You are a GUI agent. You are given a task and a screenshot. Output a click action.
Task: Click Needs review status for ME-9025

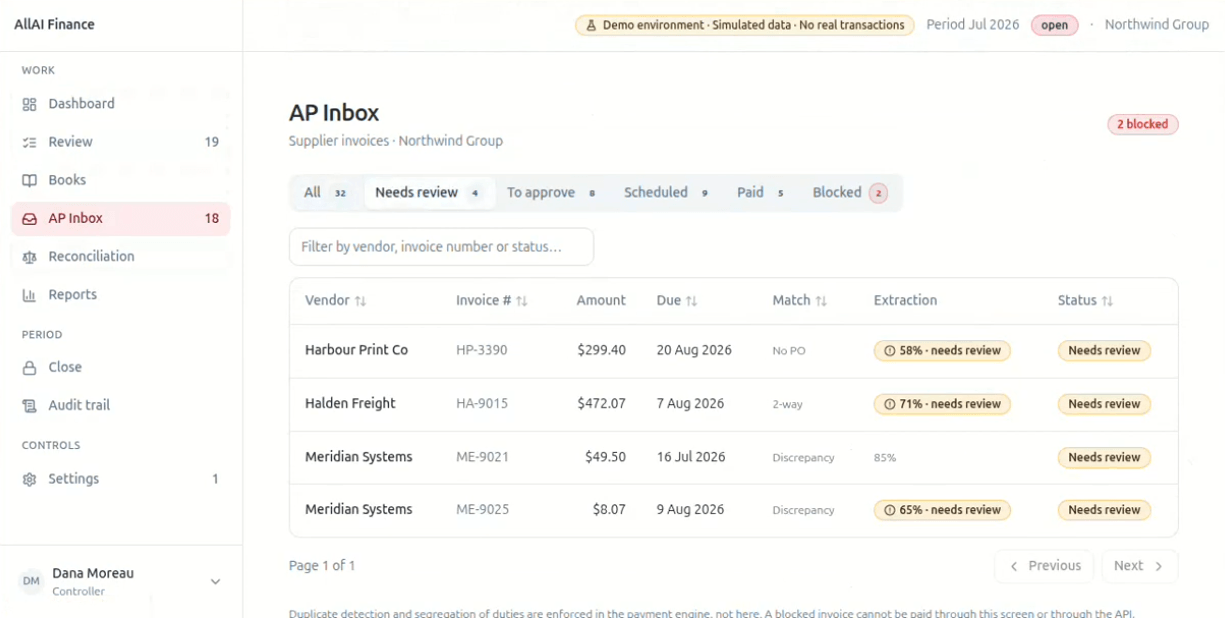(1104, 510)
